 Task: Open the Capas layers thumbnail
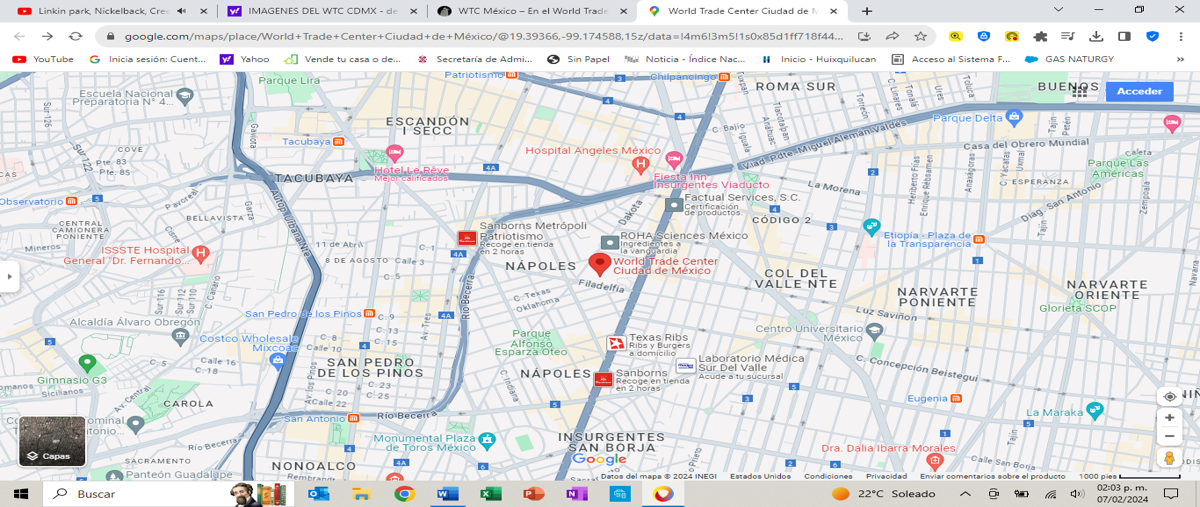coord(52,441)
